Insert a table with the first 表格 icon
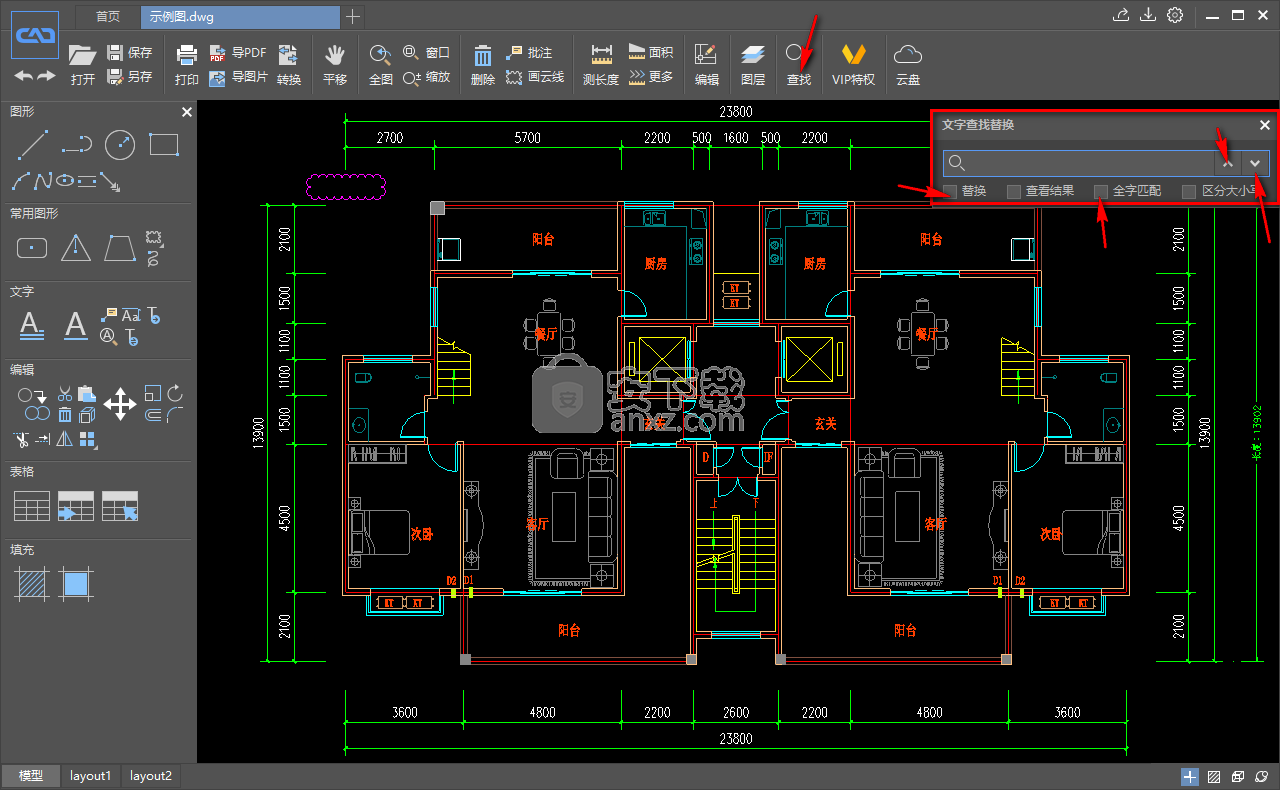The height and width of the screenshot is (790, 1280). click(32, 505)
